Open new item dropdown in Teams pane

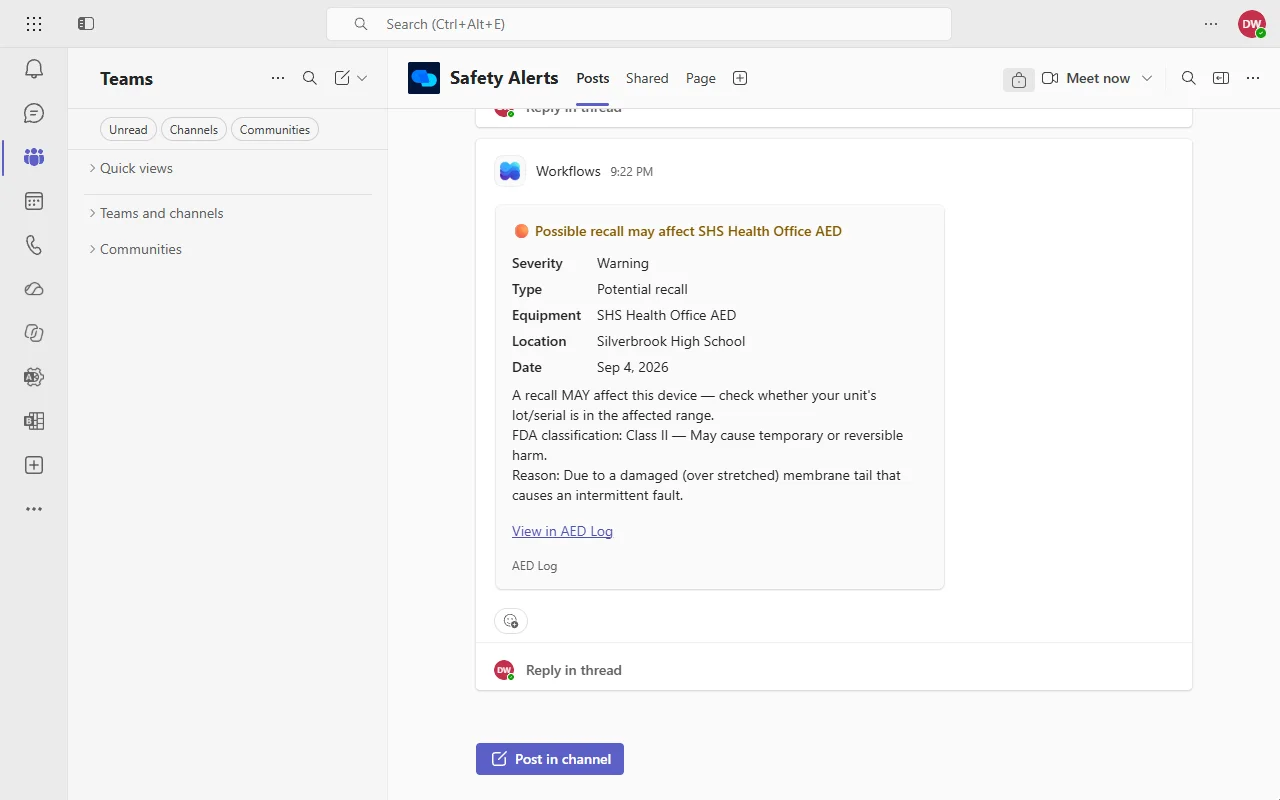pyautogui.click(x=362, y=78)
